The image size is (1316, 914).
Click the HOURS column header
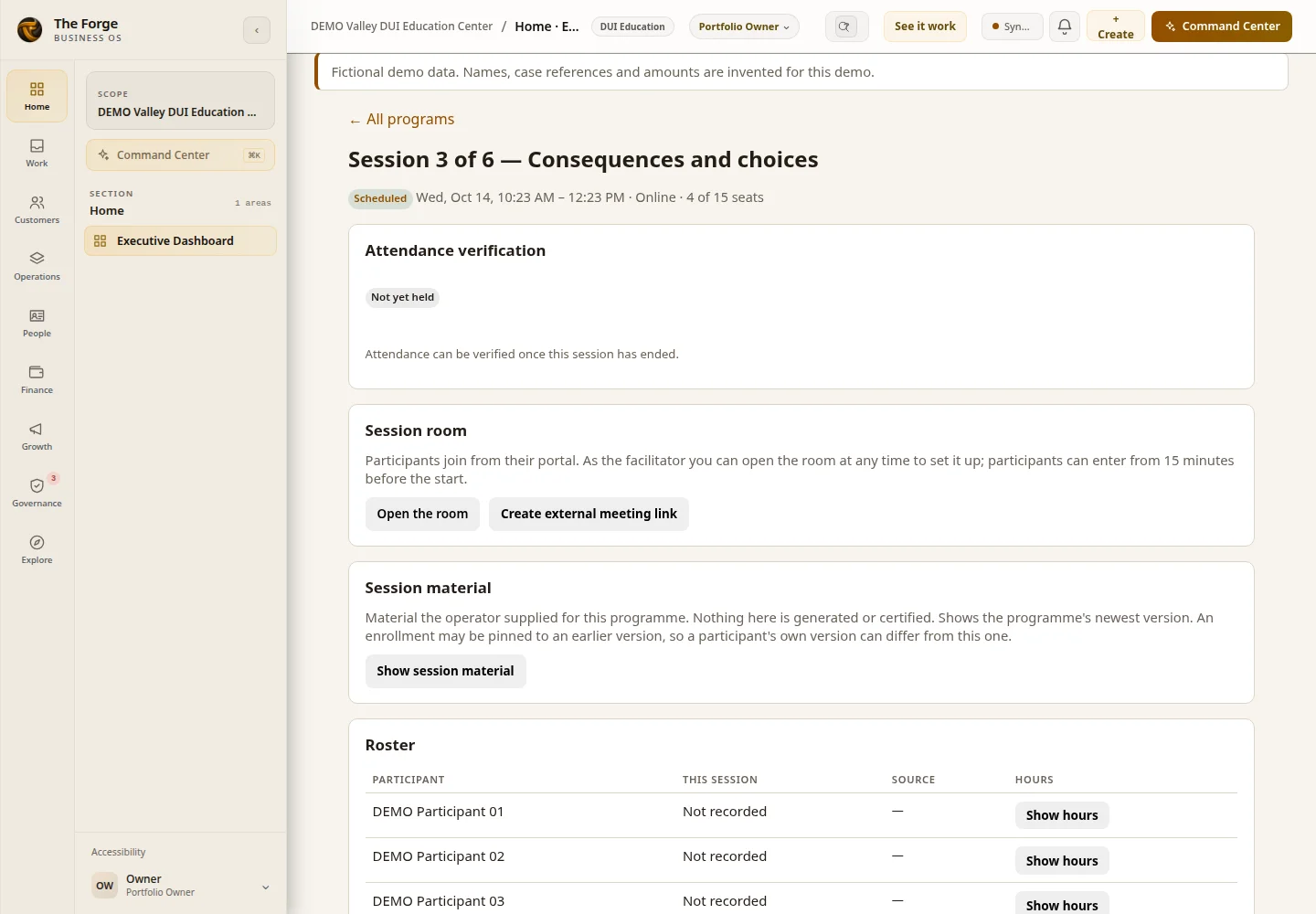pyautogui.click(x=1034, y=780)
